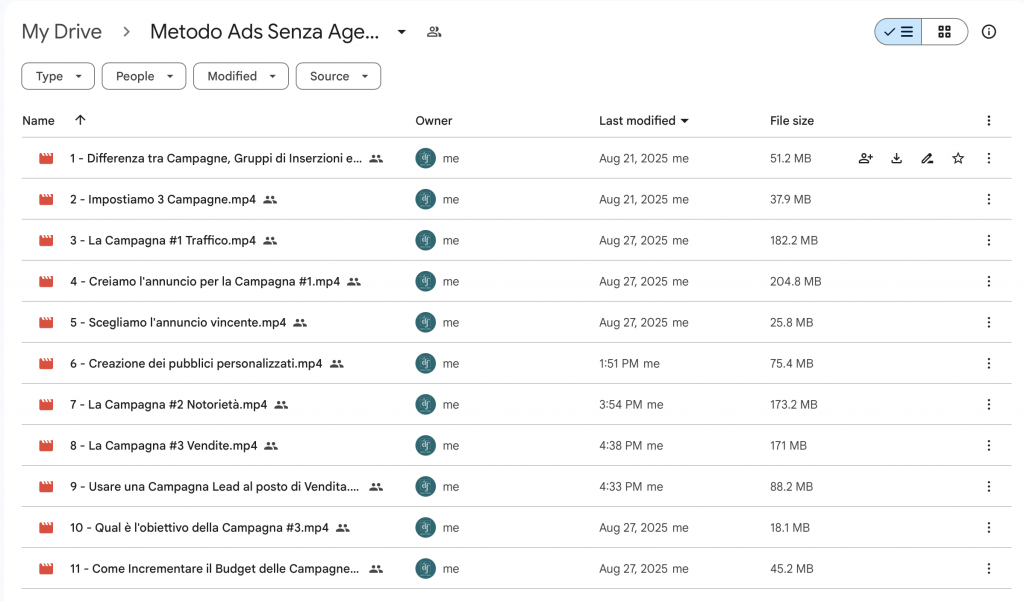
Task: Reverse sort direction arrow next to Name
Action: point(80,120)
